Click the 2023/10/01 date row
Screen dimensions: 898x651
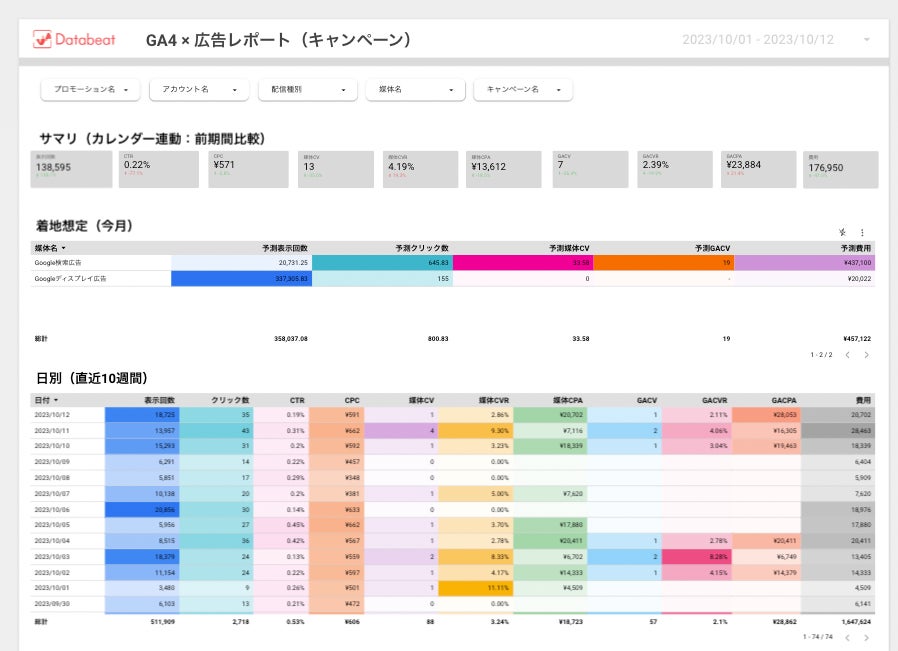coord(452,588)
